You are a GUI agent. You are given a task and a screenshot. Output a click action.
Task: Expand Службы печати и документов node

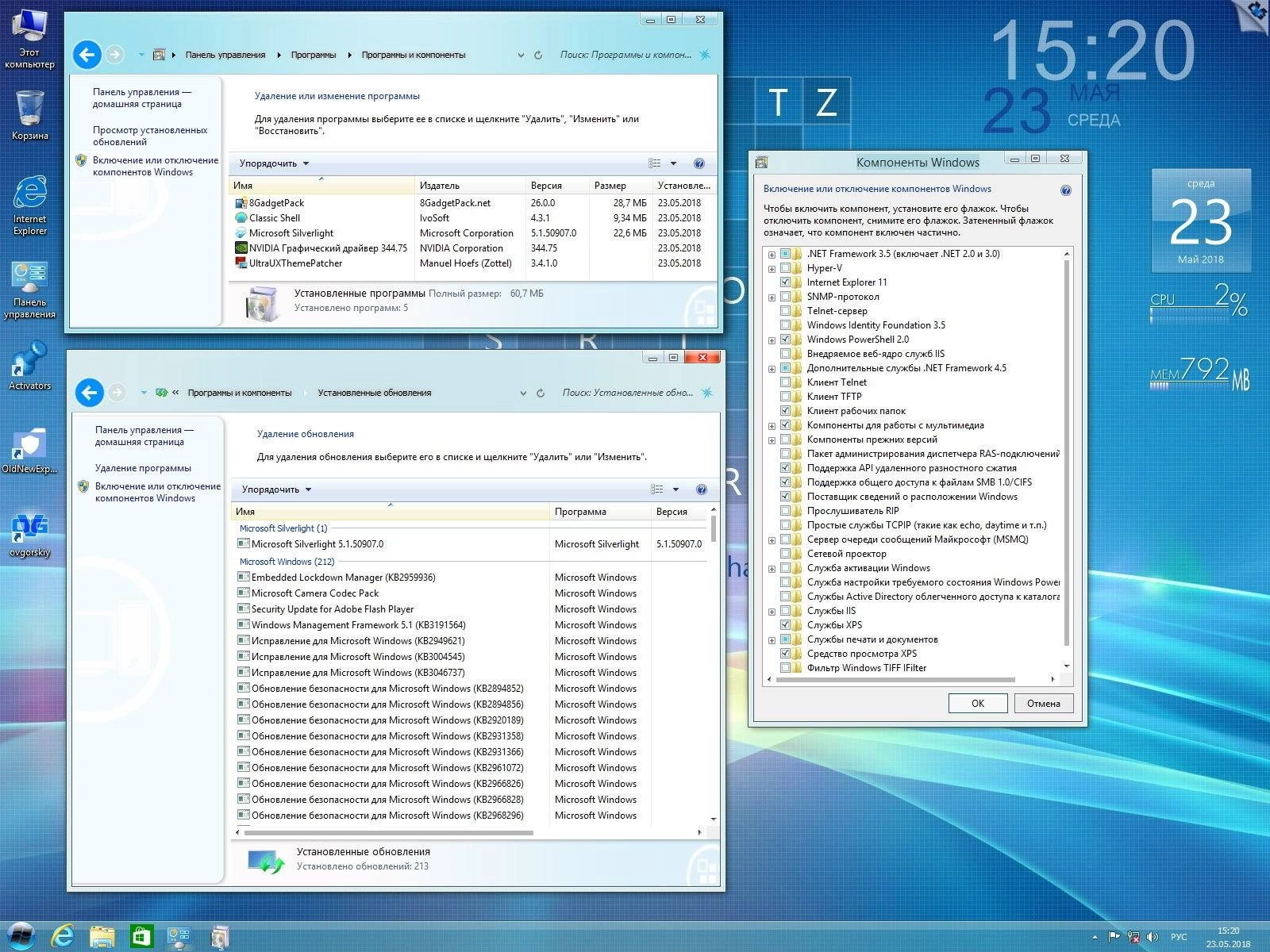(x=772, y=640)
